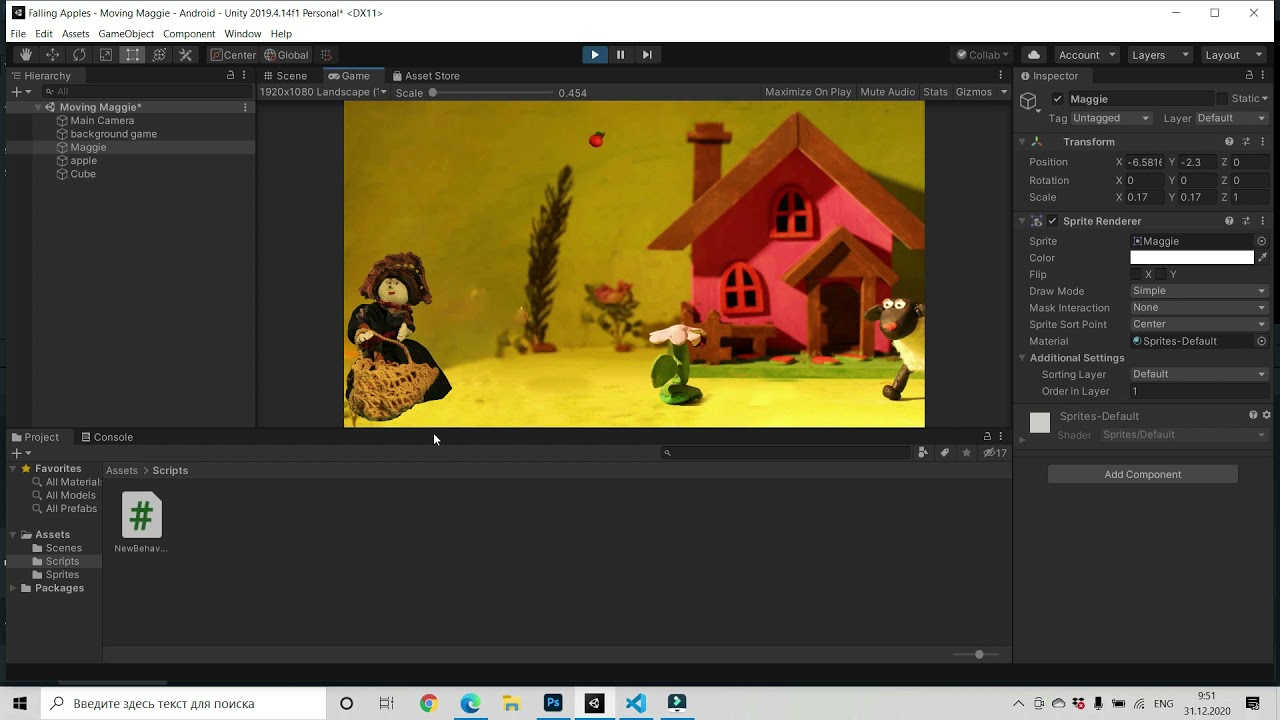The width and height of the screenshot is (1280, 720).
Task: Toggle Flip Y checkbox
Action: point(1160,274)
